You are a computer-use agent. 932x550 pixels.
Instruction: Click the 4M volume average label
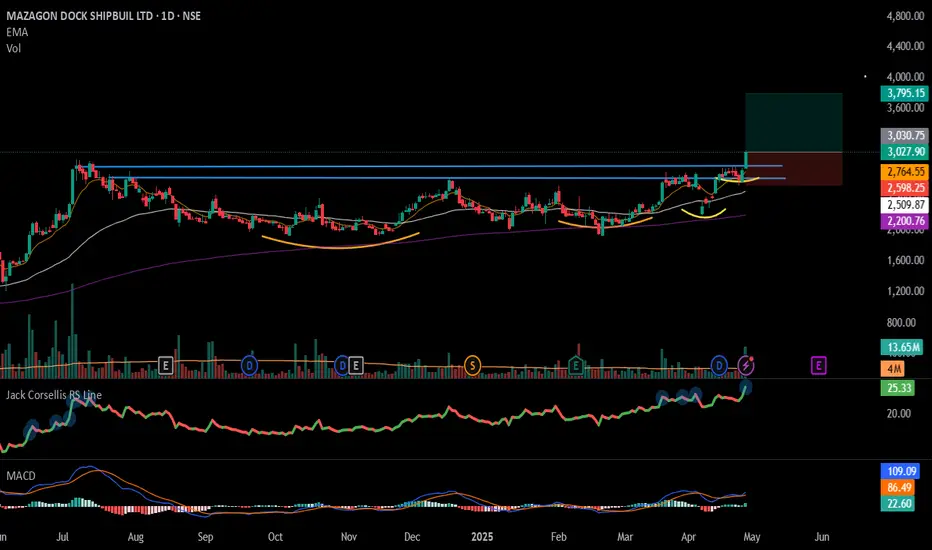point(893,369)
